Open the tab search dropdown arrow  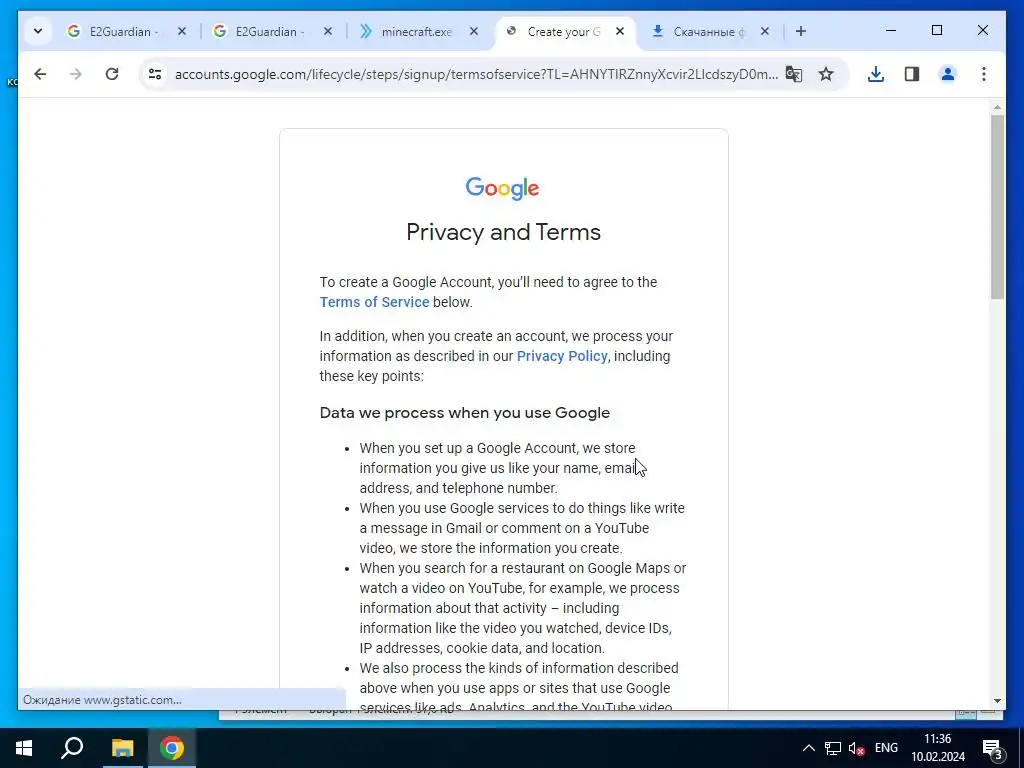38,31
